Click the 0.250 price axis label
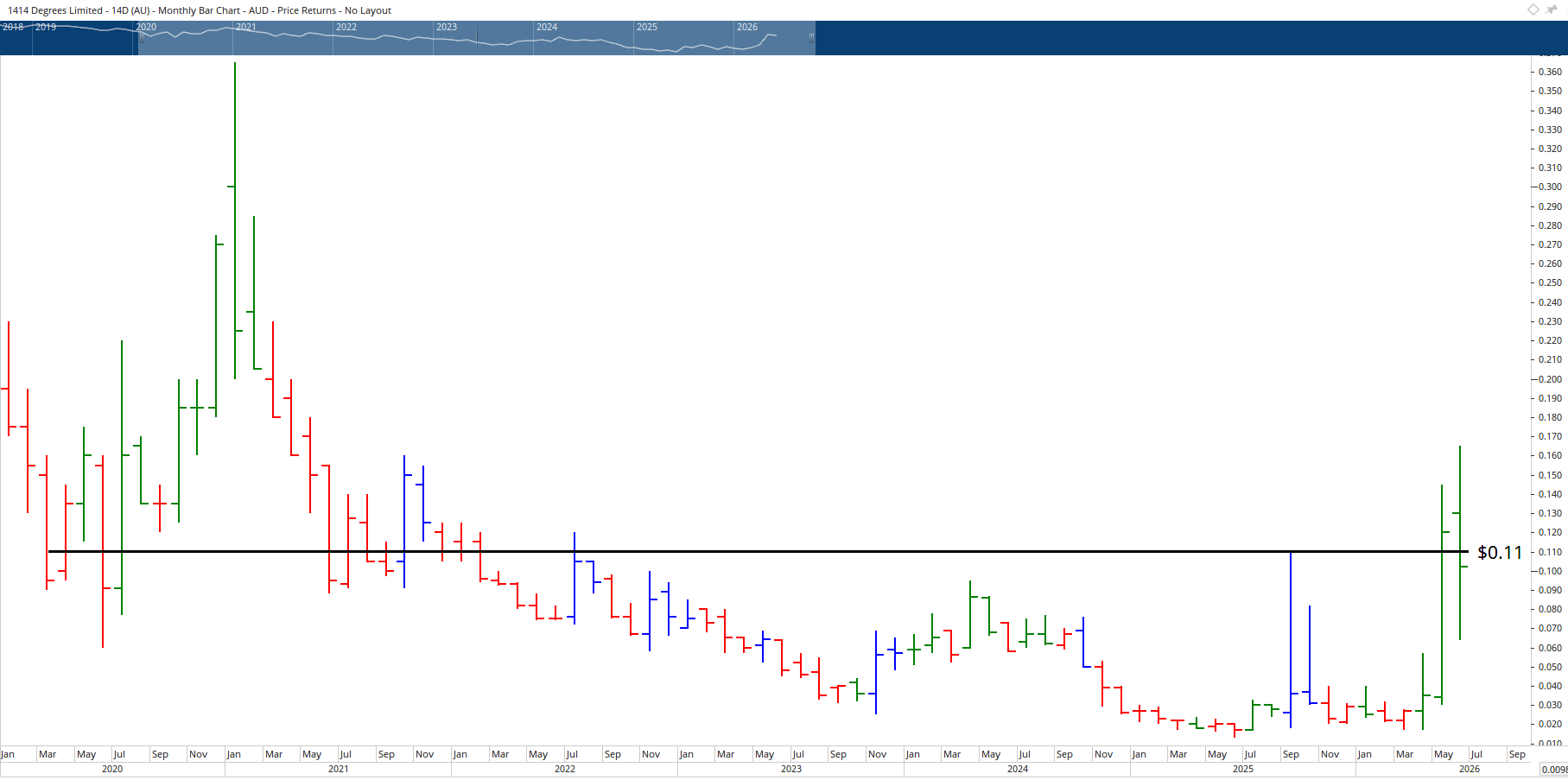Image resolution: width=1568 pixels, height=780 pixels. click(x=1550, y=282)
